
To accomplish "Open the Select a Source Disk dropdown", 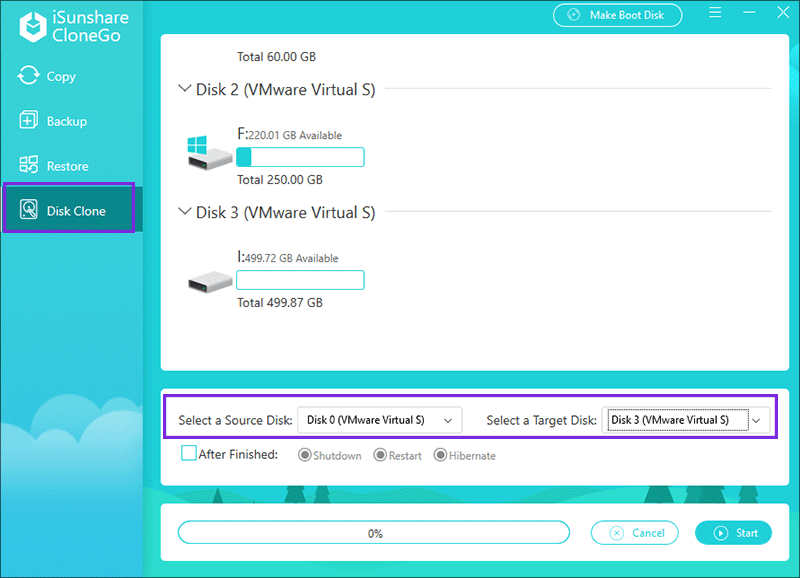I will (x=379, y=420).
